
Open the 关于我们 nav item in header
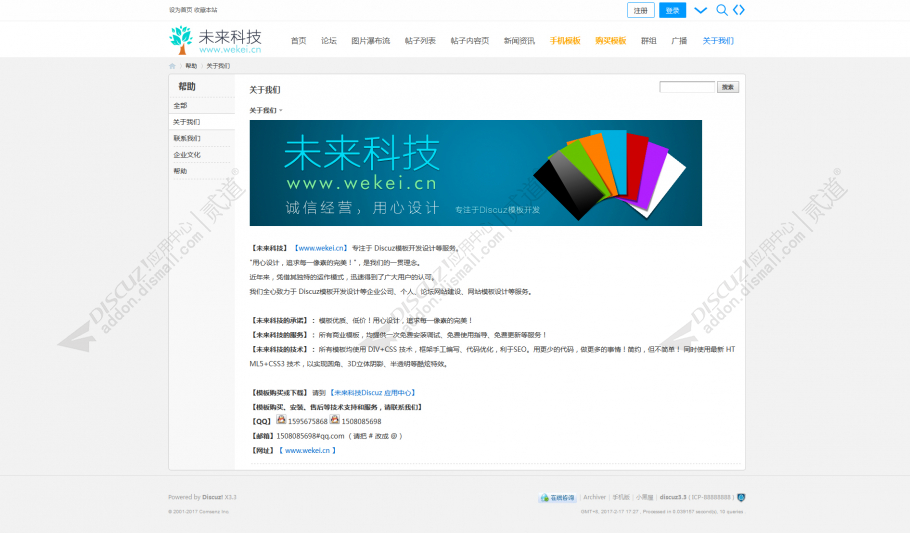[x=718, y=41]
